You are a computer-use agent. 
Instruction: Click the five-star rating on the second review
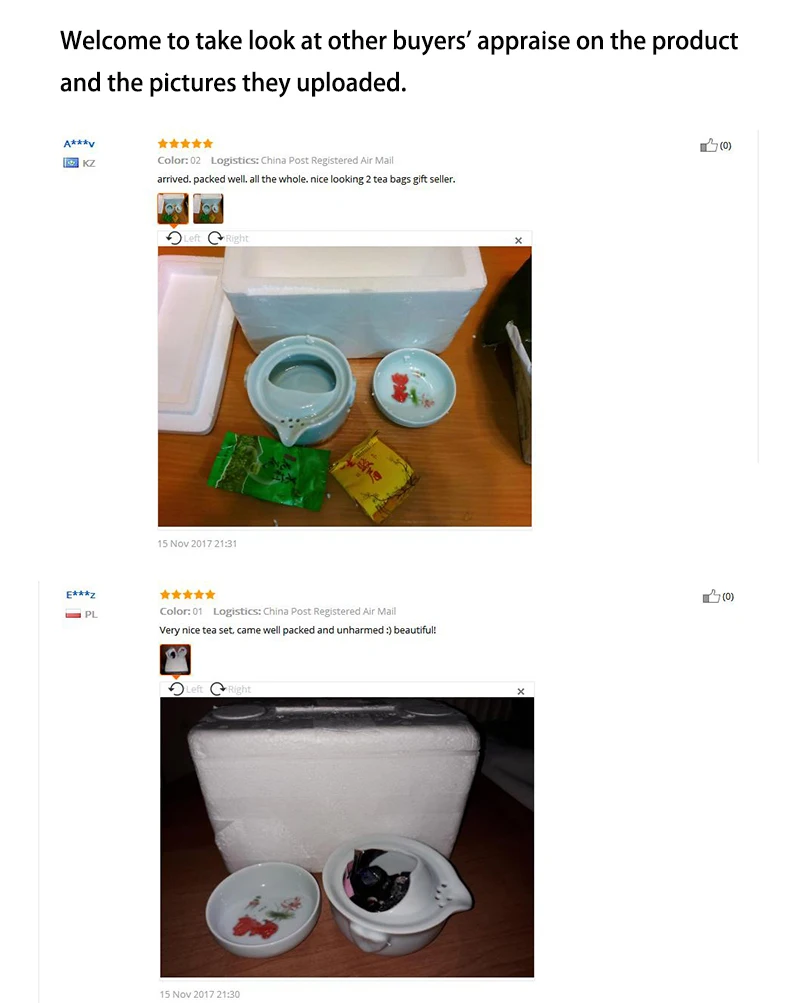point(187,595)
